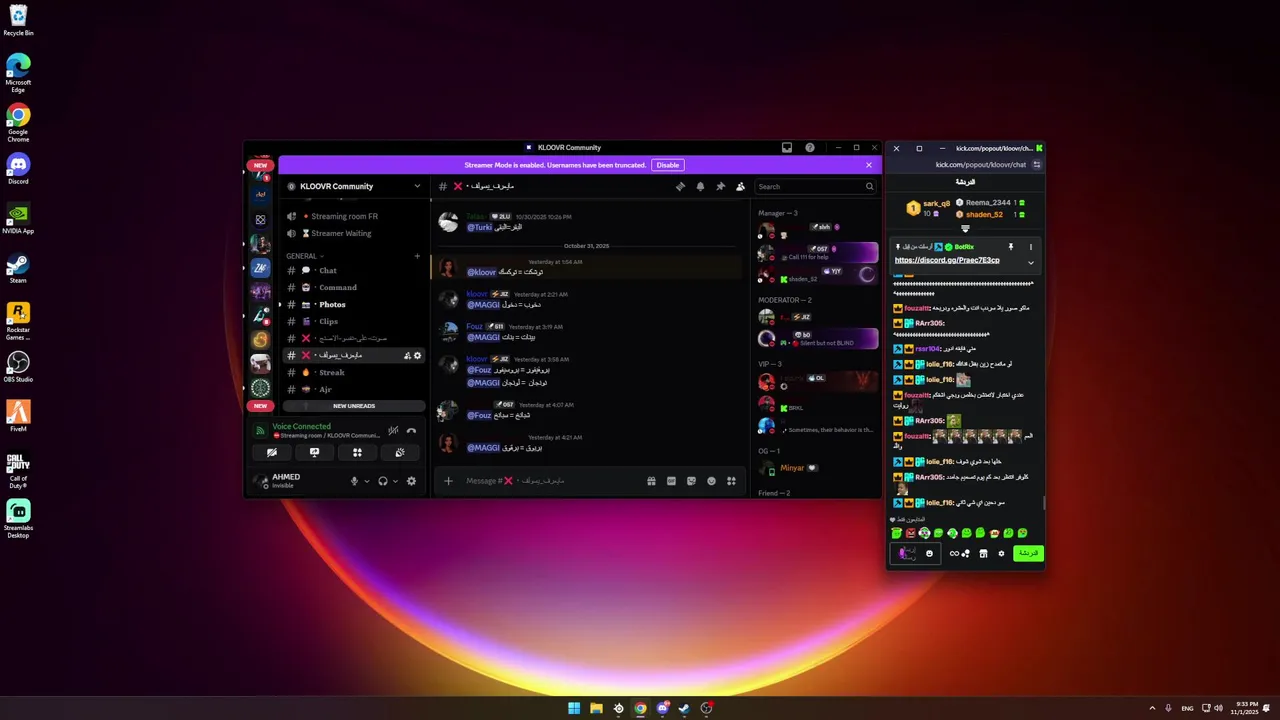Collapse the Kick chat leaderboard arrow
Screen dimensions: 1280x720
[x=965, y=229]
